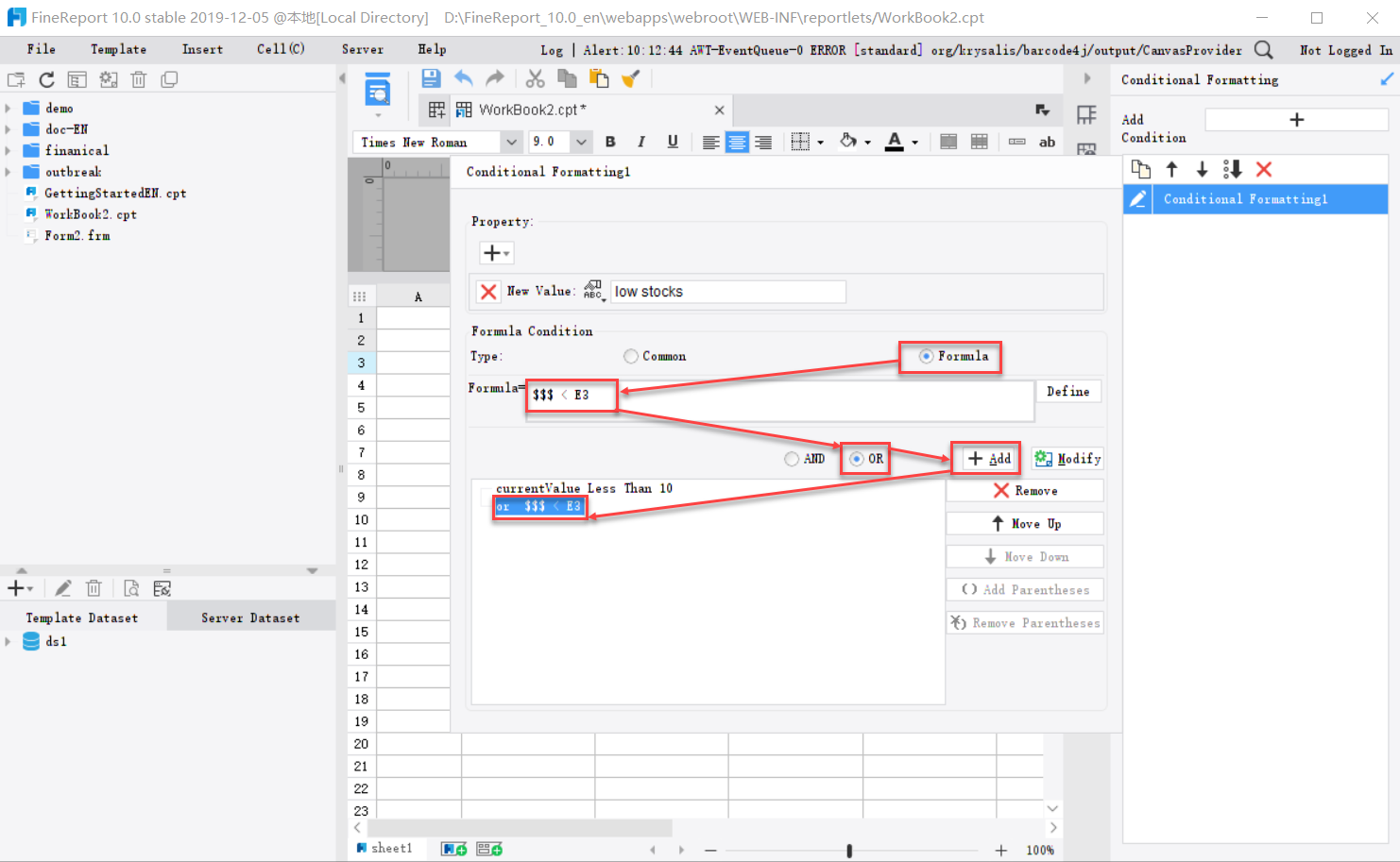This screenshot has width=1400, height=862.
Task: Click the Save icon in toolbar
Action: [x=431, y=79]
